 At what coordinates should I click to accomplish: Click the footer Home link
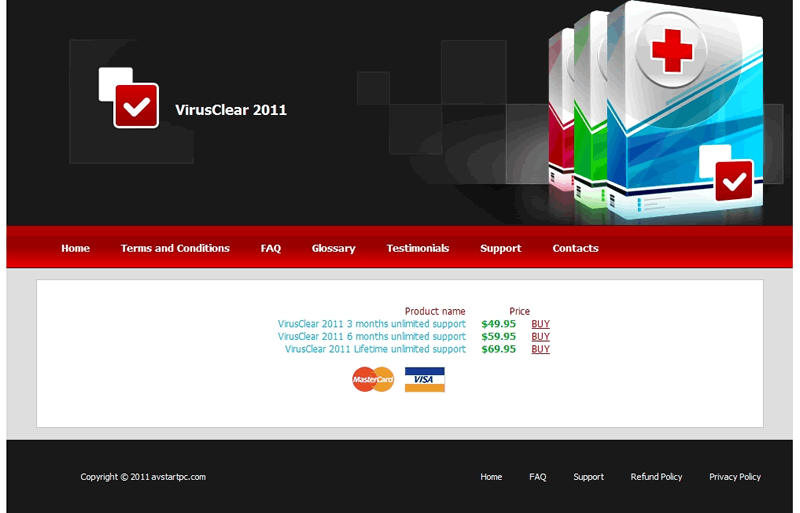coord(491,477)
